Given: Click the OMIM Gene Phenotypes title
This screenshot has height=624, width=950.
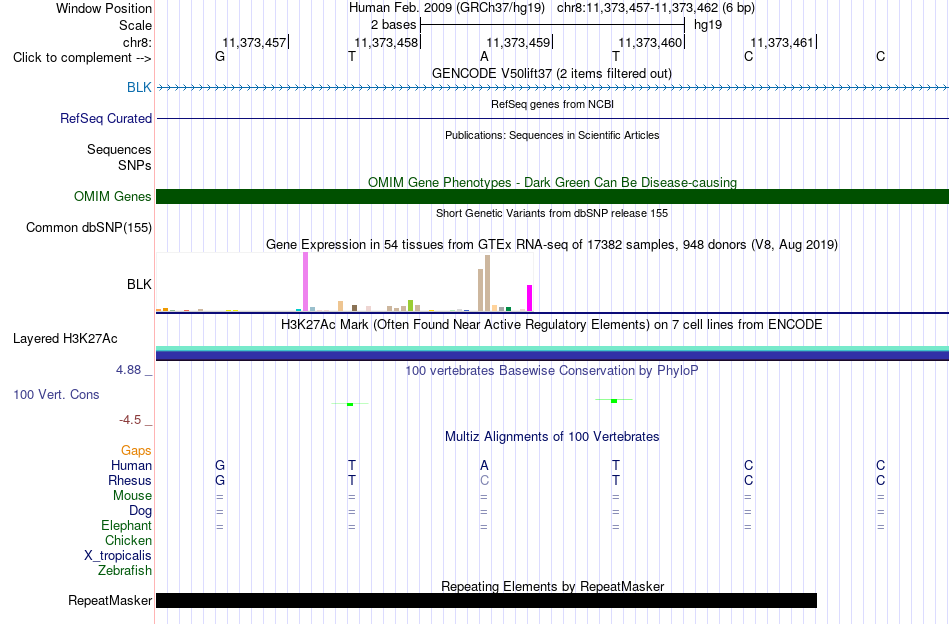Looking at the screenshot, I should [552, 182].
